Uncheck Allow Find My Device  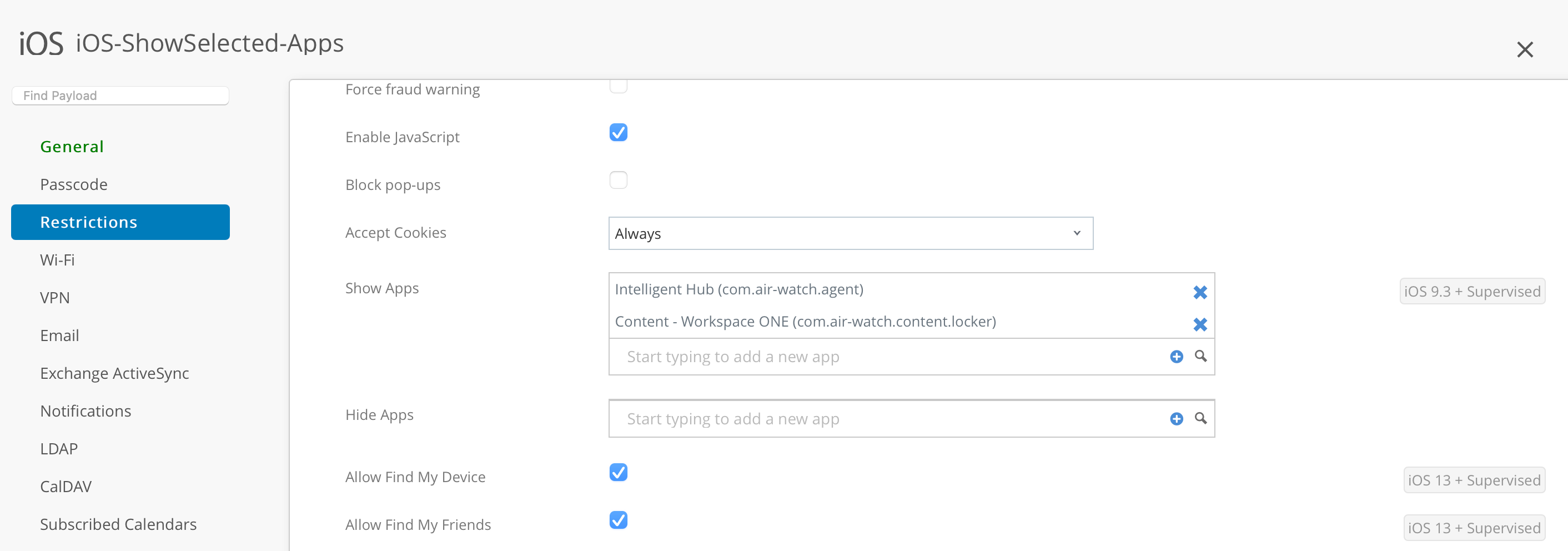click(619, 473)
